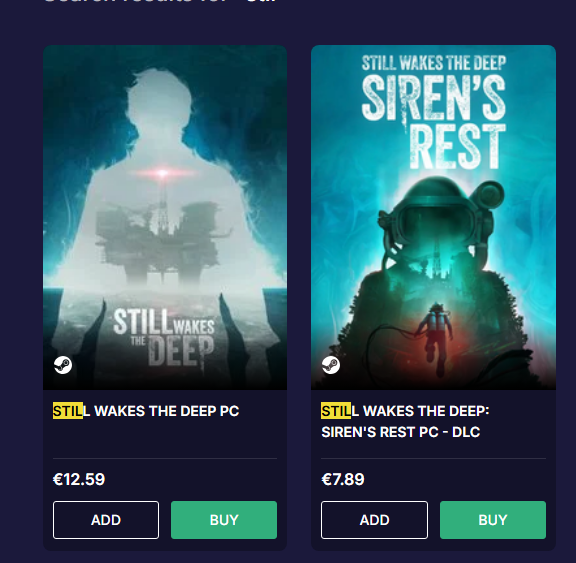Click the Still Wakes the Deep logo on first cover
Viewport: 576px width, 563px height.
pos(164,337)
